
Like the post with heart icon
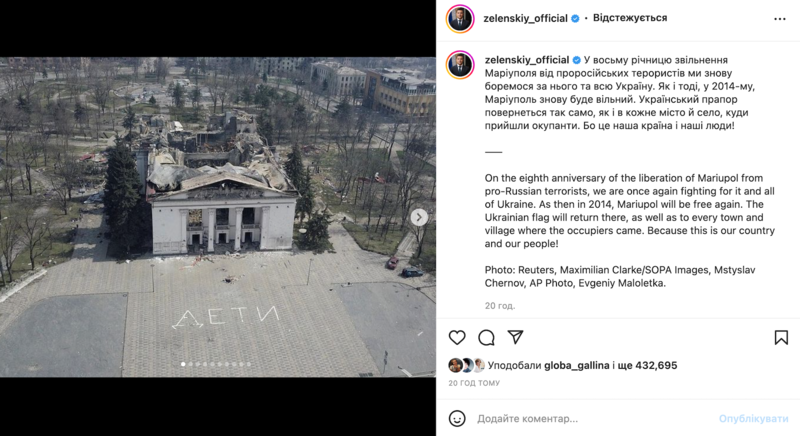(457, 338)
